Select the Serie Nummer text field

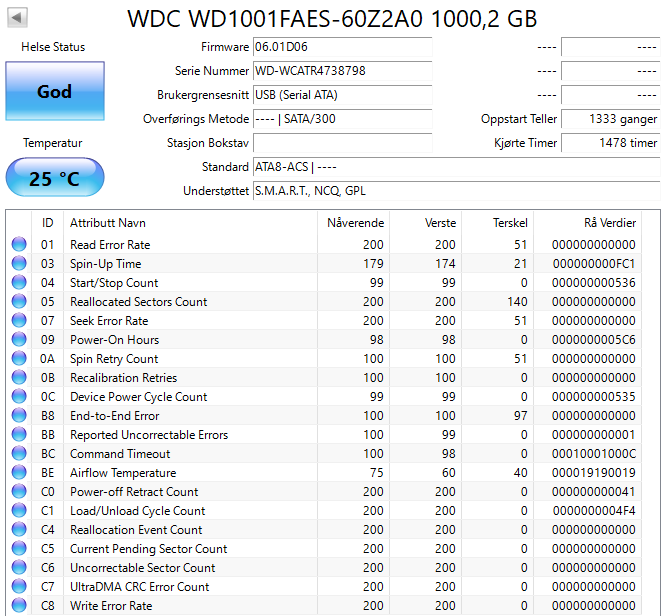pos(342,71)
